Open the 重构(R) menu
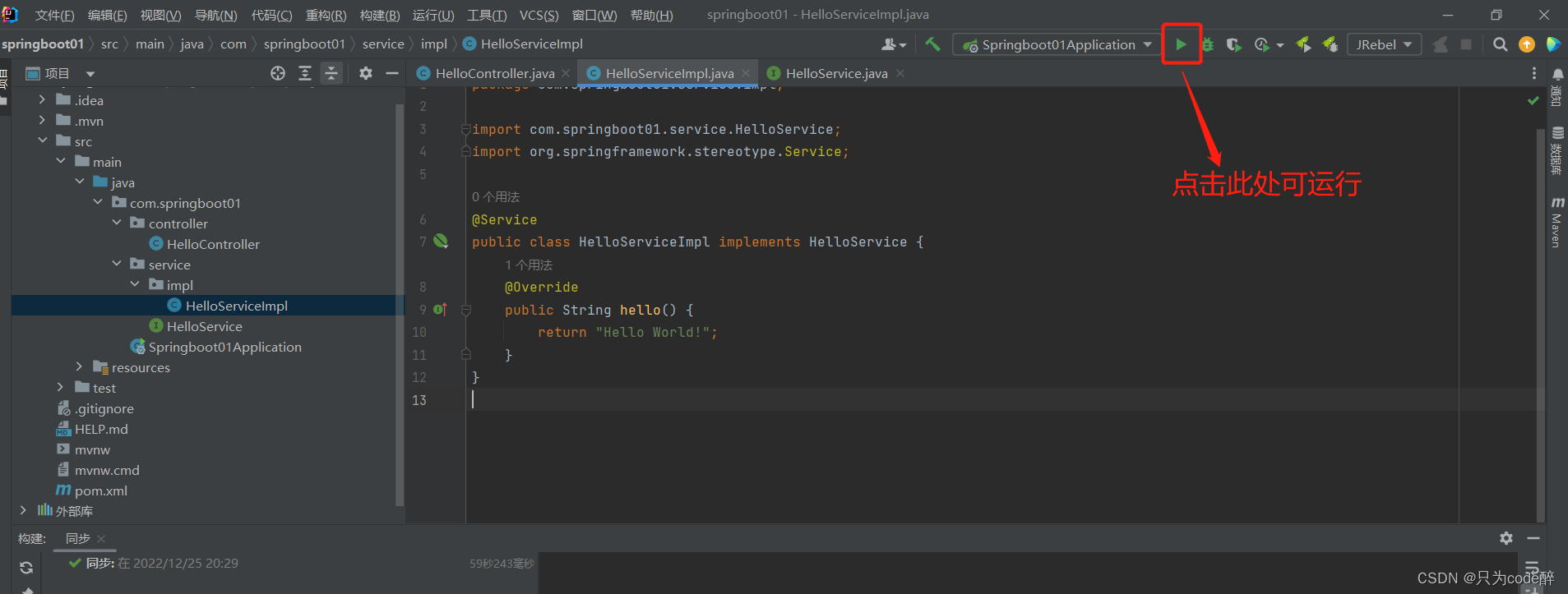The height and width of the screenshot is (594, 1568). [x=326, y=15]
